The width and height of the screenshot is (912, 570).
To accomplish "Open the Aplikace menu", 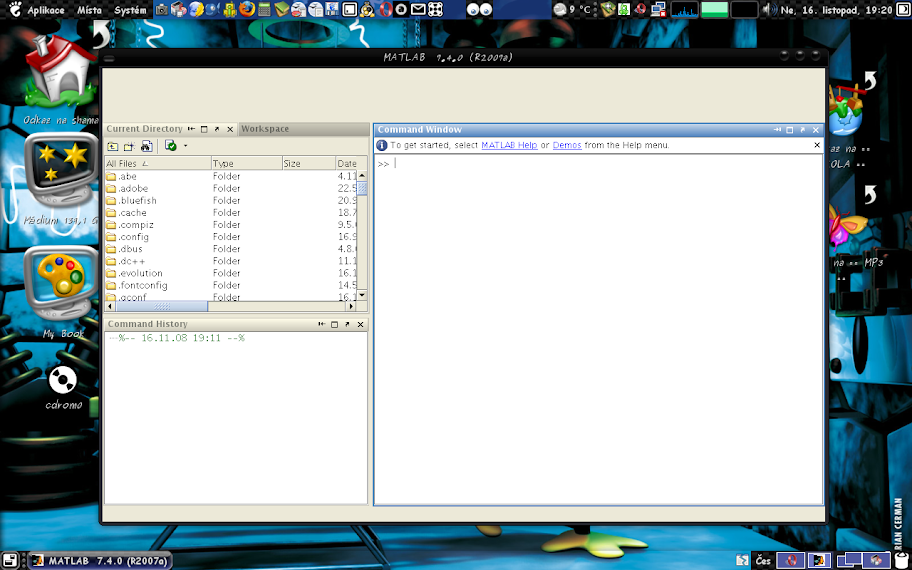I will click(45, 9).
